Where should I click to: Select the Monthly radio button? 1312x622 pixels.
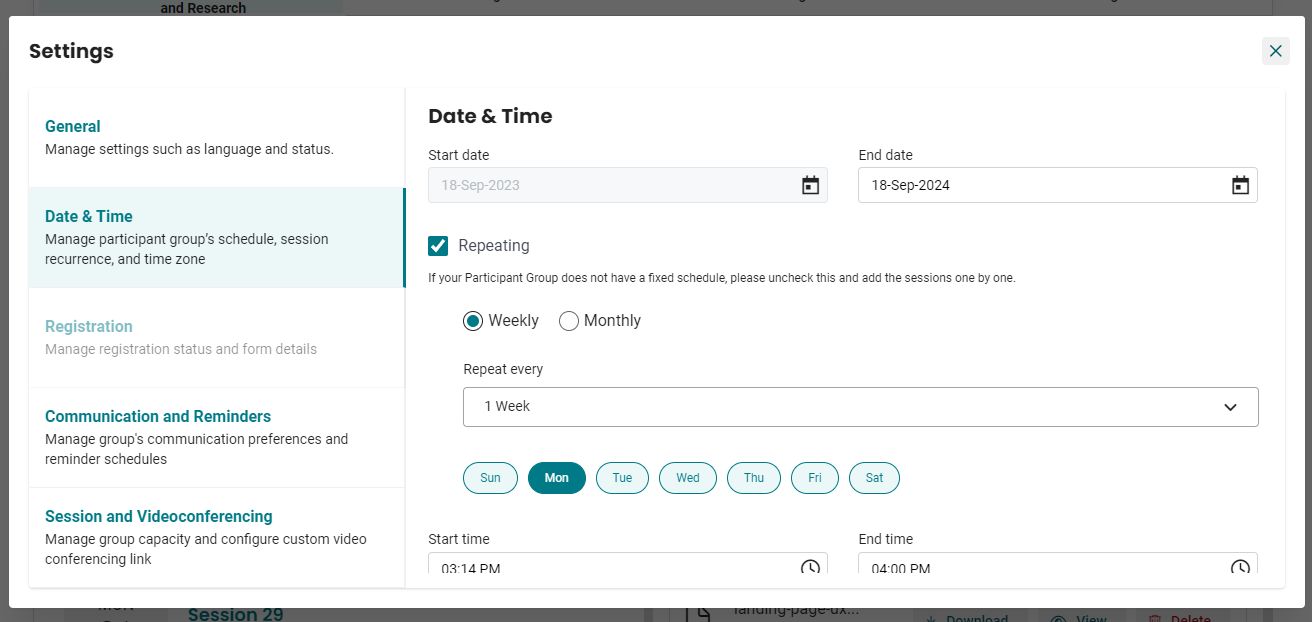point(569,321)
